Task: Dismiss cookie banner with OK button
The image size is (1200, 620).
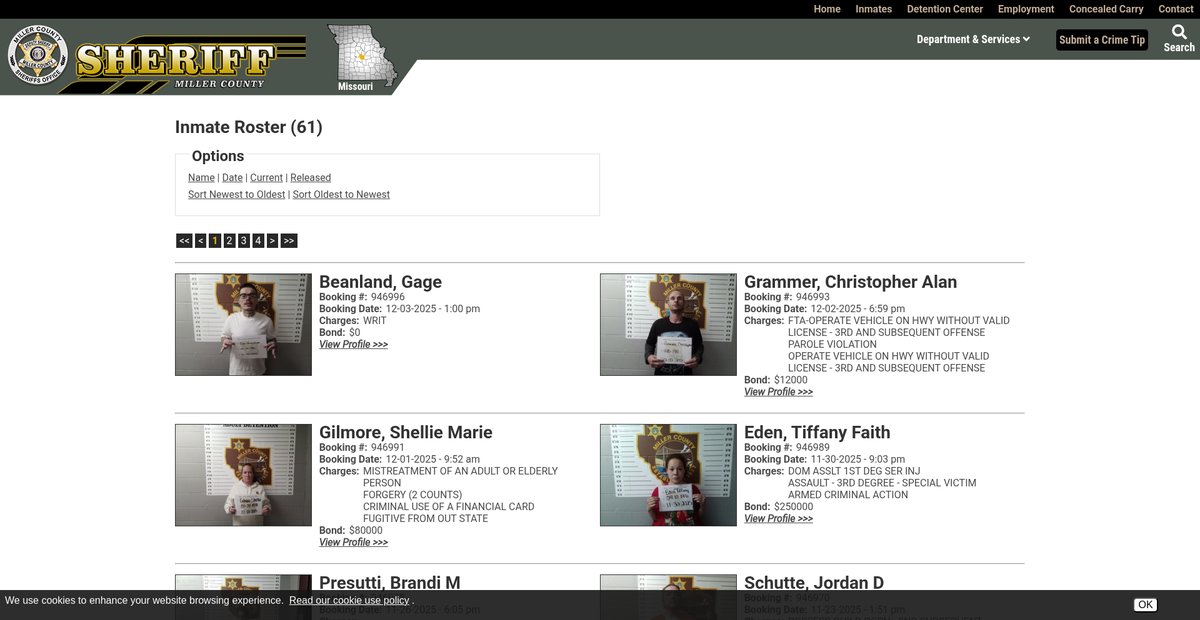Action: pos(1145,604)
